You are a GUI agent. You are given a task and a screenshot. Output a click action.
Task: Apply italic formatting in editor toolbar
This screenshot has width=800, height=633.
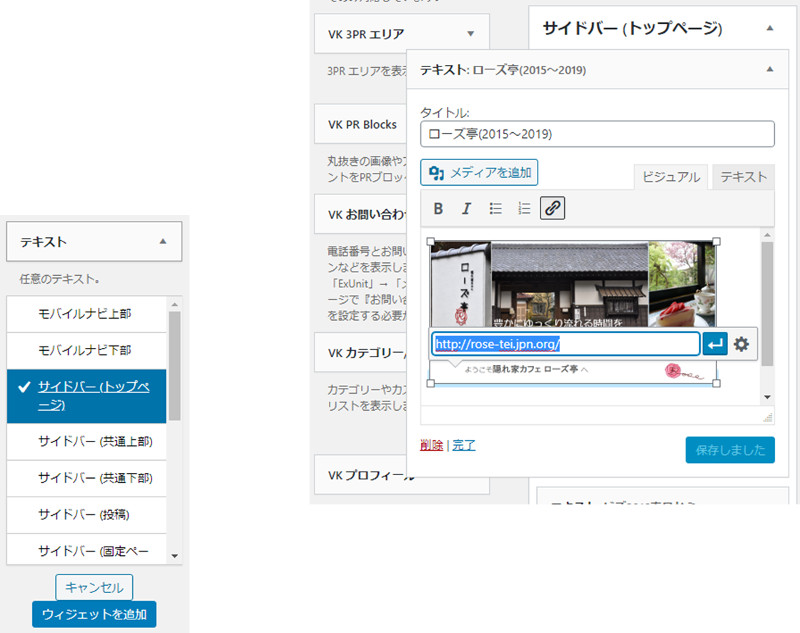click(466, 208)
